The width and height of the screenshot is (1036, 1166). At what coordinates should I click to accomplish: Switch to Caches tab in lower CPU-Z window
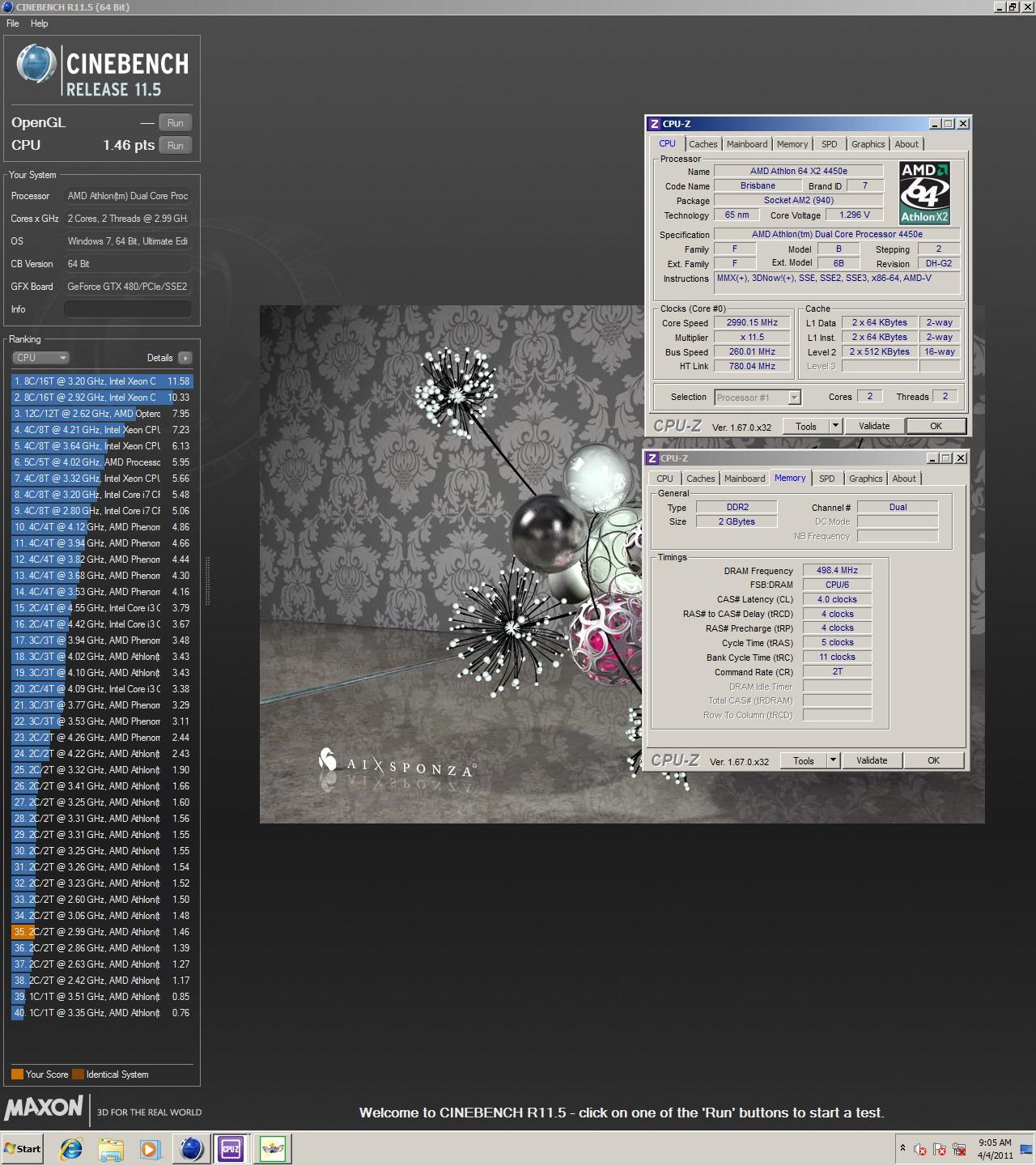pyautogui.click(x=701, y=479)
